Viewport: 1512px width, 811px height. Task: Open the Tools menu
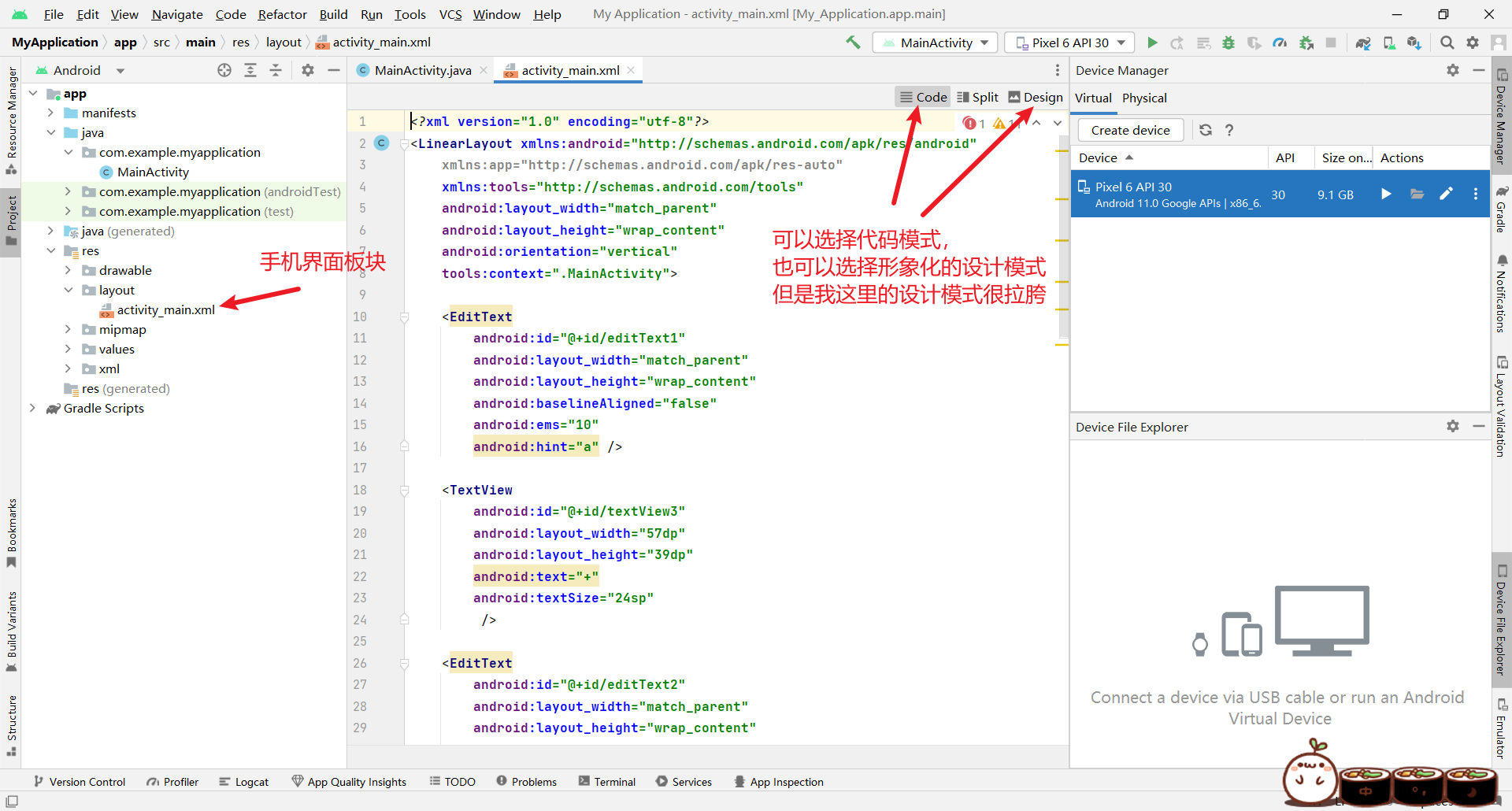coord(409,14)
